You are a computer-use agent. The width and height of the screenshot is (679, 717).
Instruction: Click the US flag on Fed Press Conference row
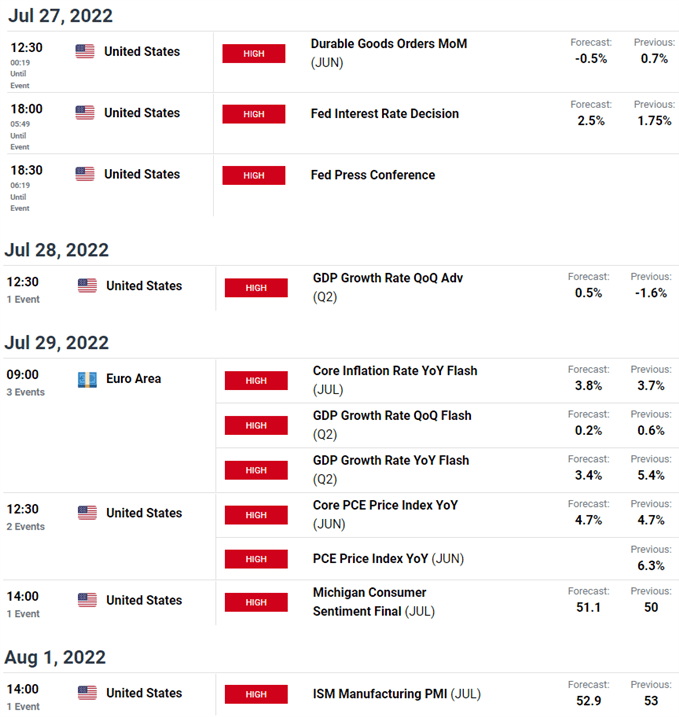pyautogui.click(x=85, y=174)
